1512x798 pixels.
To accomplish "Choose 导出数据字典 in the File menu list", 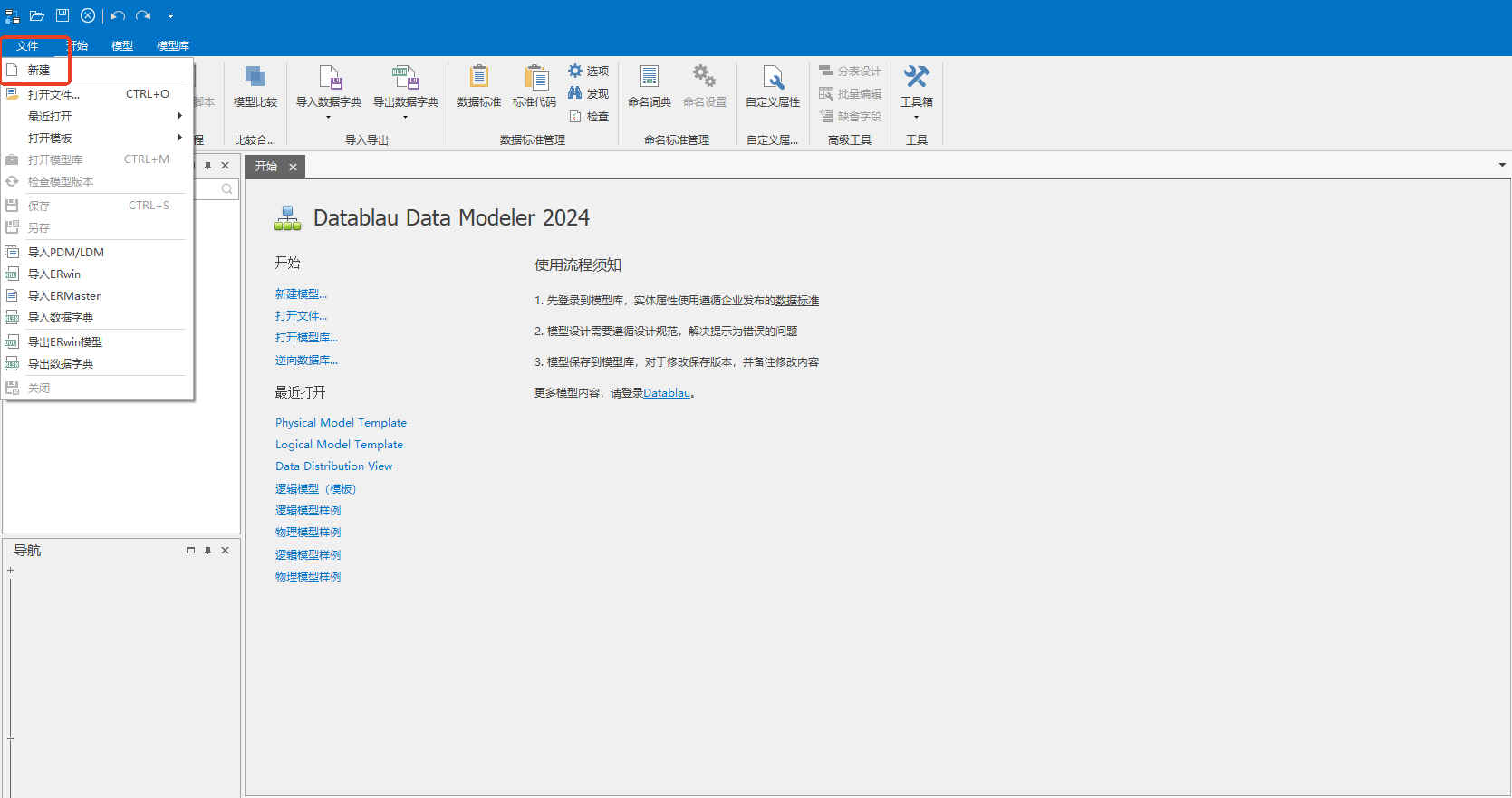I will point(98,363).
